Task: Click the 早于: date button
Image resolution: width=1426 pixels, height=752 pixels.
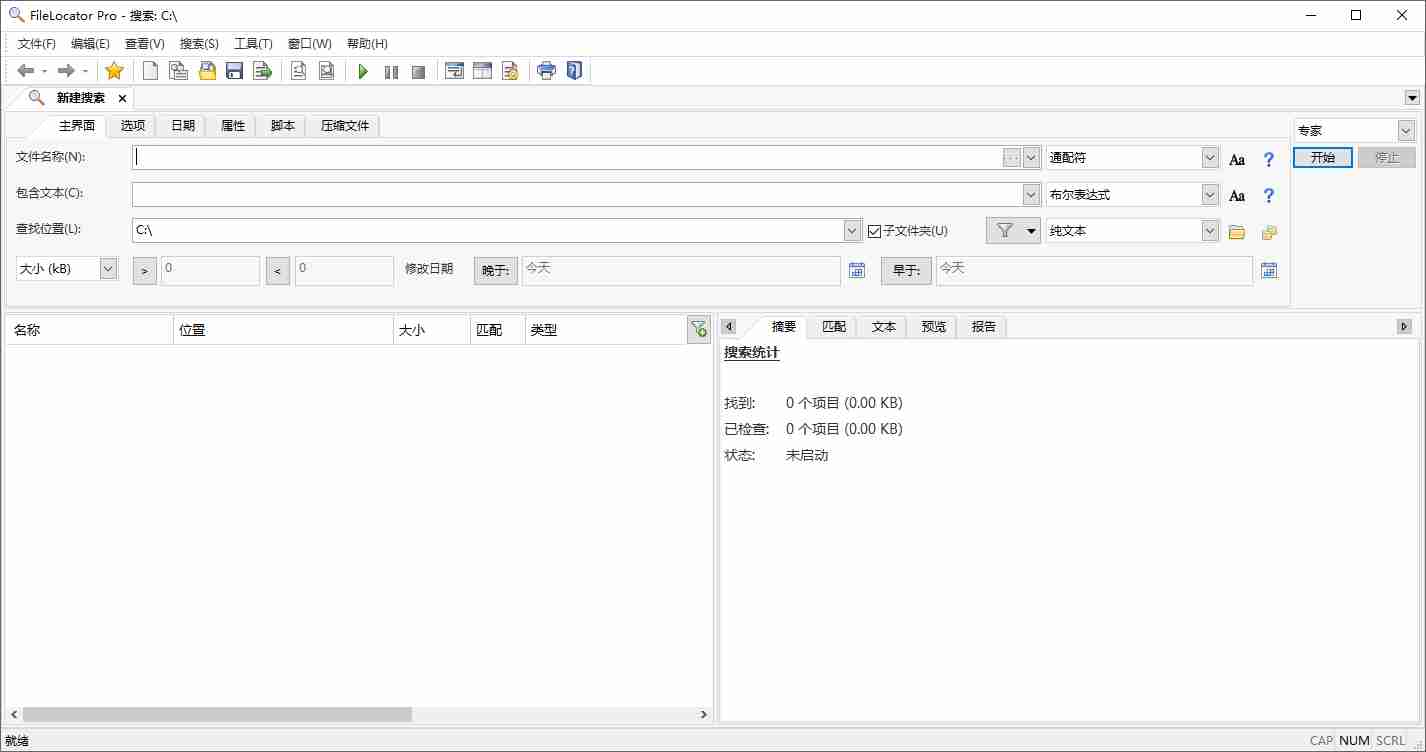Action: point(906,270)
